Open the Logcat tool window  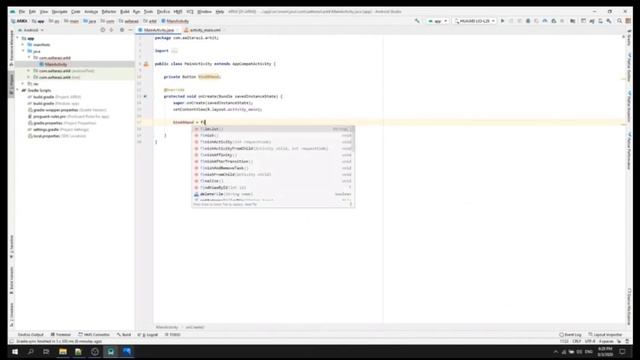148,335
